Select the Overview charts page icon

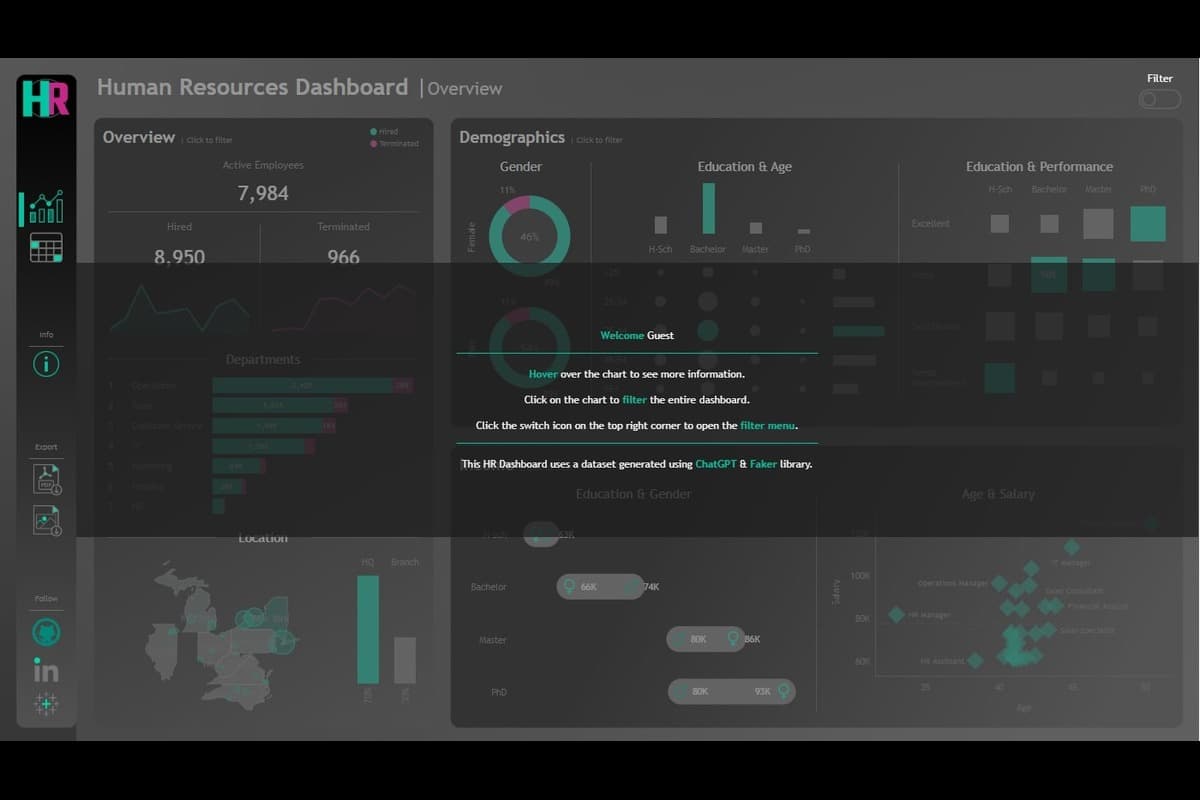click(45, 207)
